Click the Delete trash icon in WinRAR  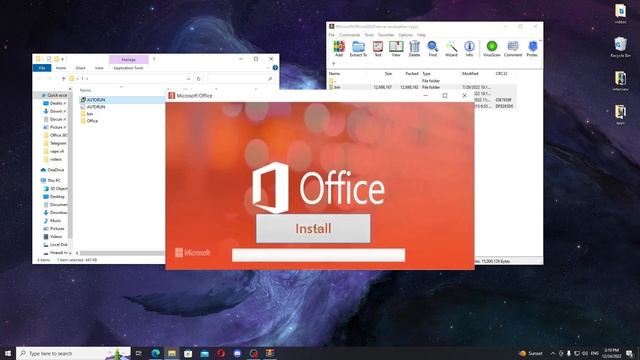pos(414,49)
